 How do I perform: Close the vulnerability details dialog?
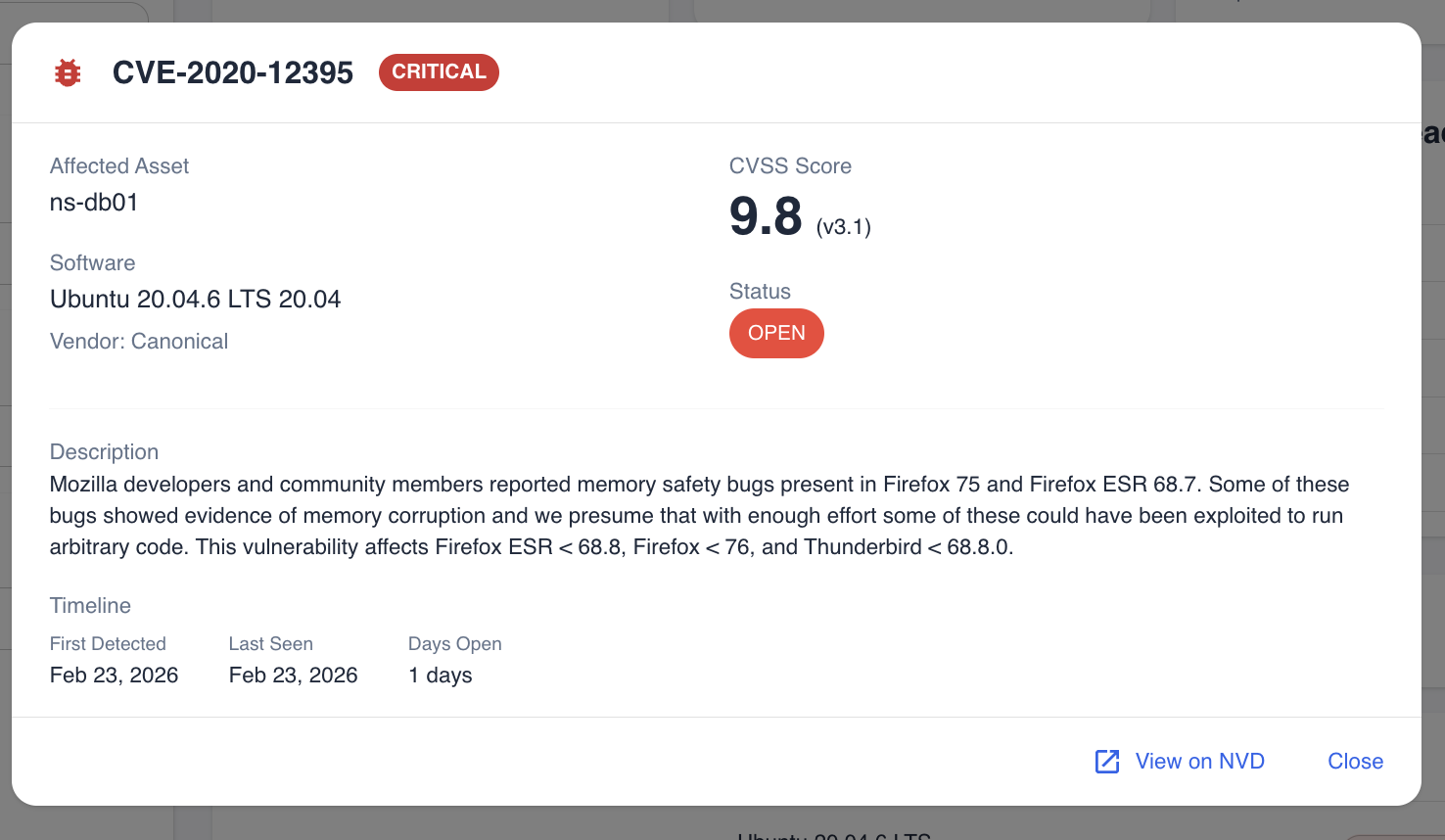(1355, 762)
